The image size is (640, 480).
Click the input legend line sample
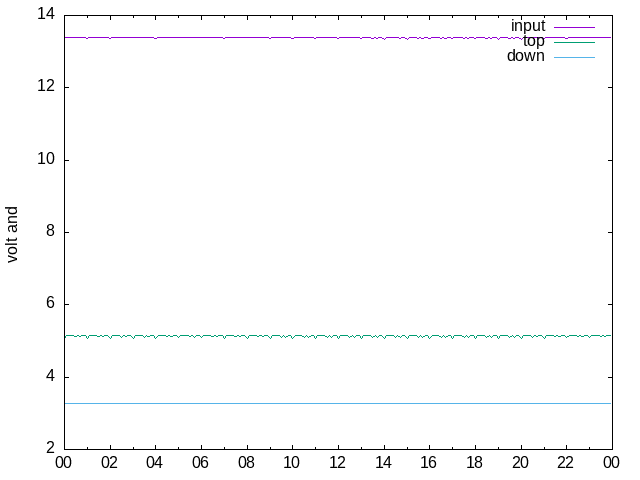click(x=574, y=27)
